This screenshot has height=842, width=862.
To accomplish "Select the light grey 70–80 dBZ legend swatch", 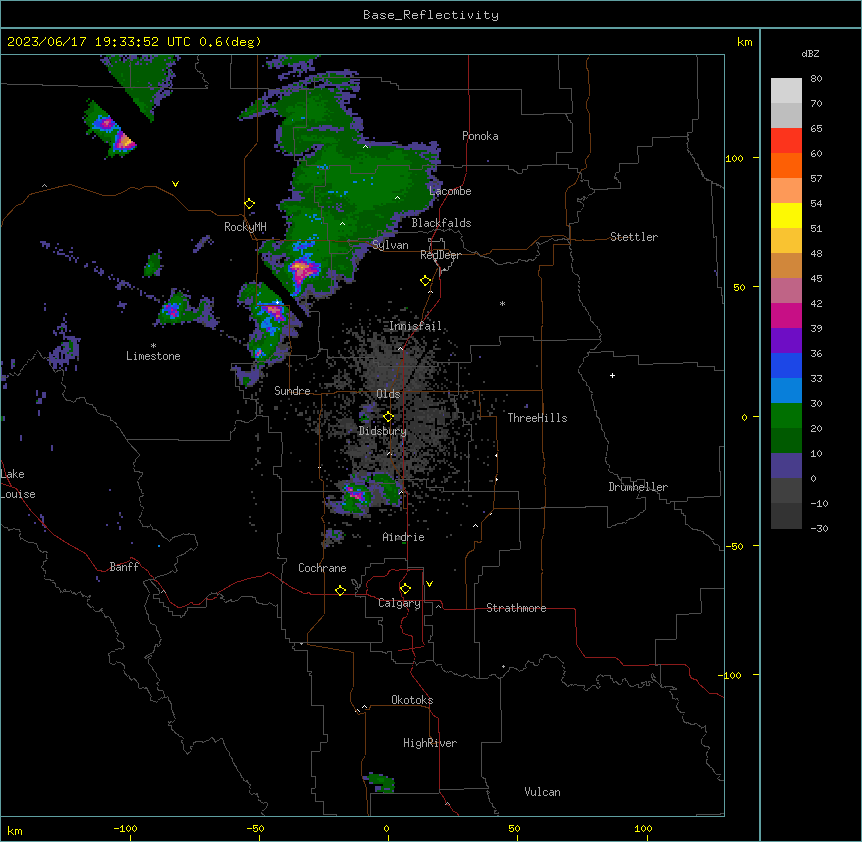I will (x=786, y=91).
